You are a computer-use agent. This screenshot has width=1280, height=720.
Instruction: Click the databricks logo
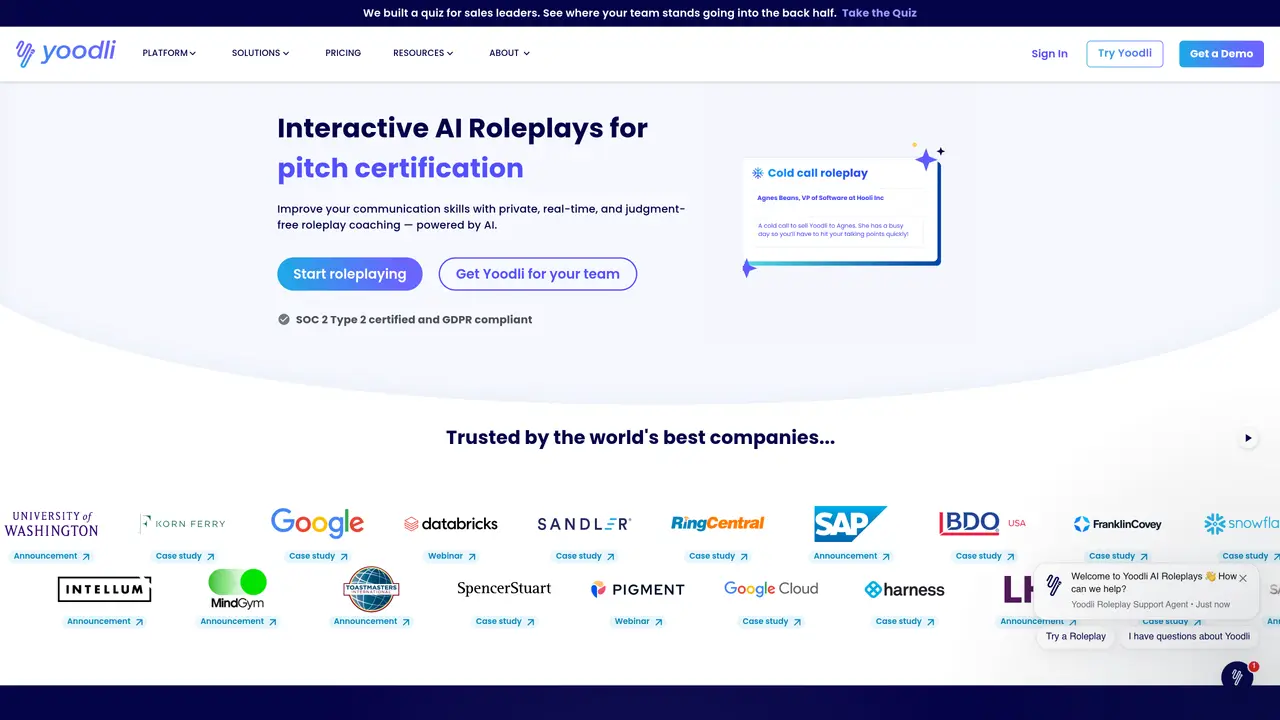click(450, 523)
